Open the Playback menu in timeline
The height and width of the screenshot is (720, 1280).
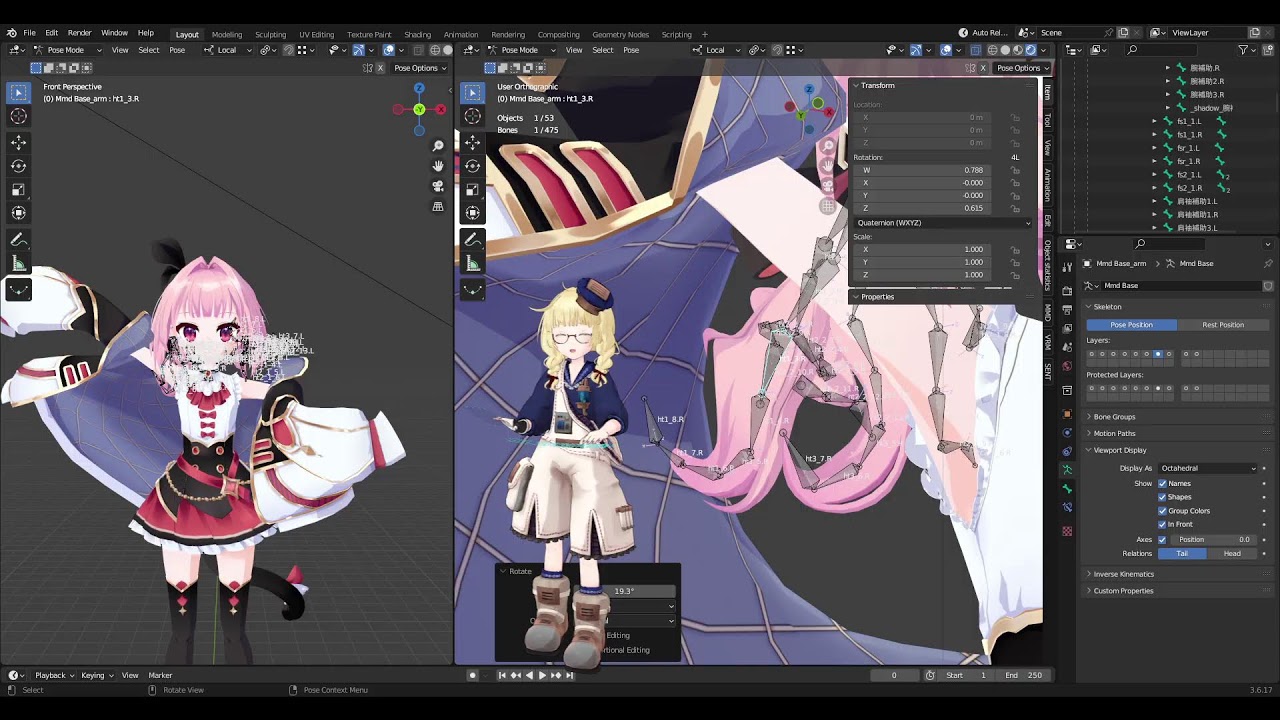point(54,675)
